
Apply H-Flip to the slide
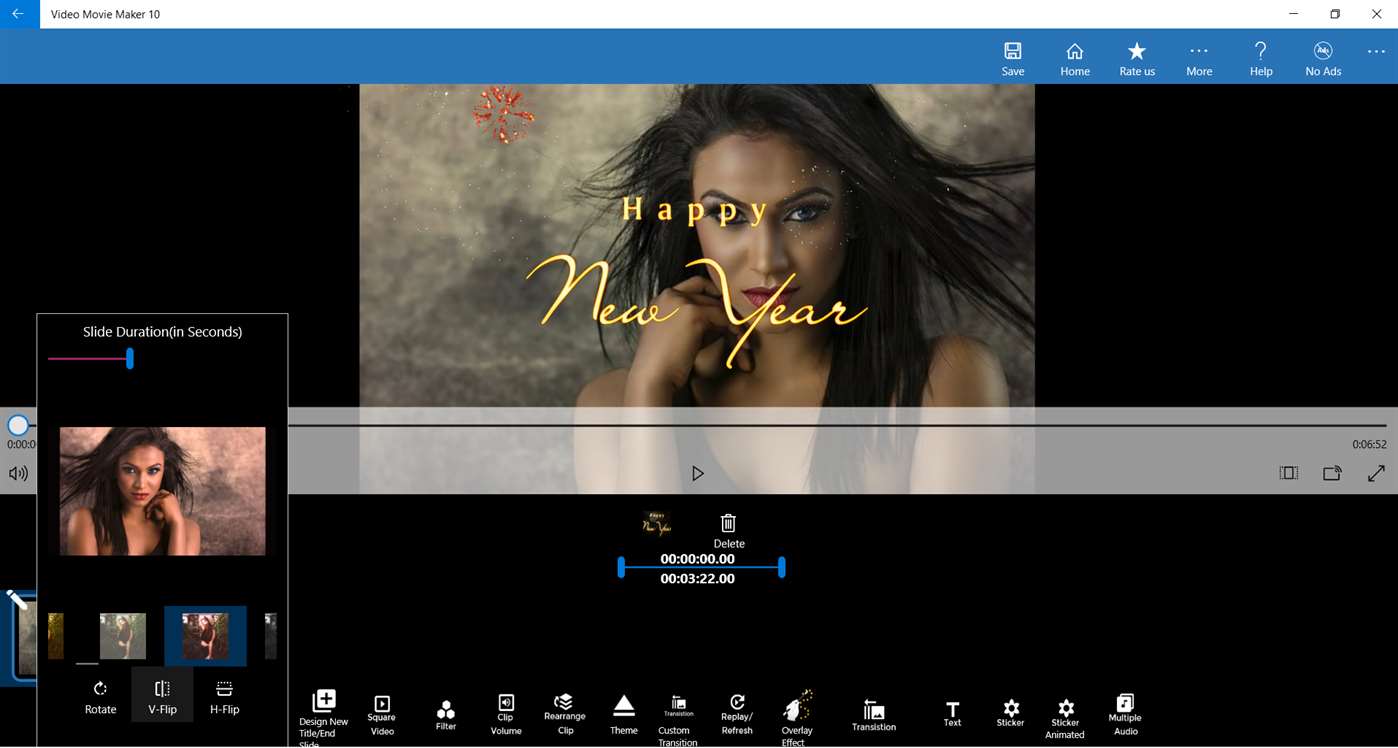pos(224,697)
